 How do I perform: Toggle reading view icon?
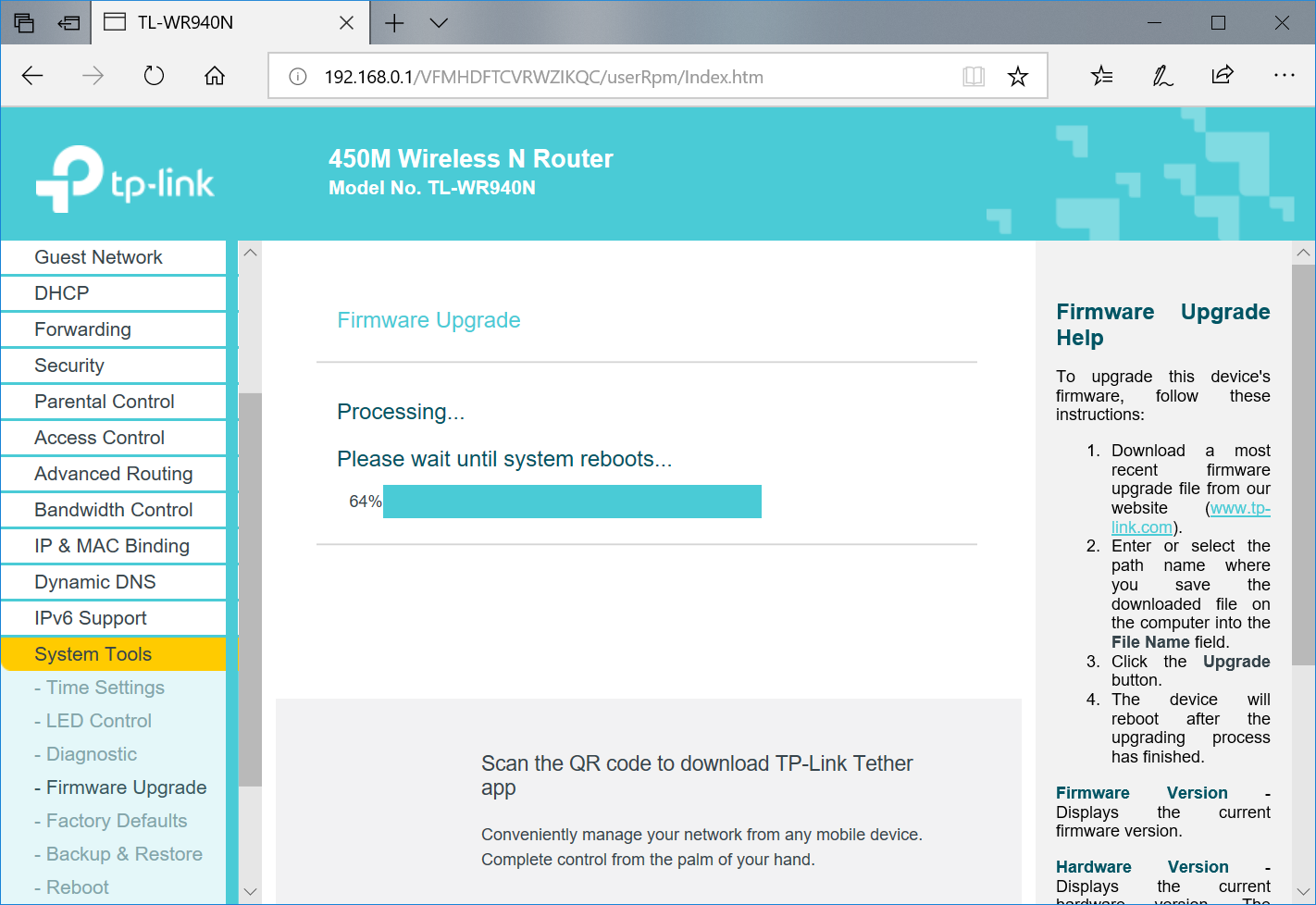click(974, 77)
